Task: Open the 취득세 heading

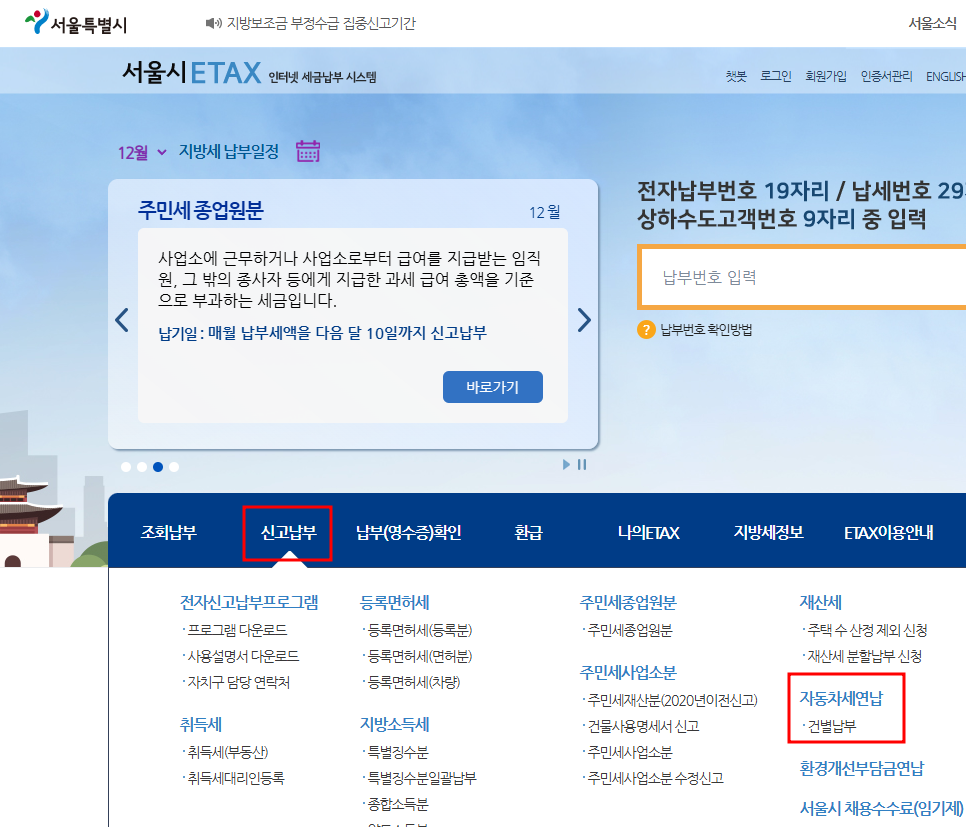Action: (201, 725)
